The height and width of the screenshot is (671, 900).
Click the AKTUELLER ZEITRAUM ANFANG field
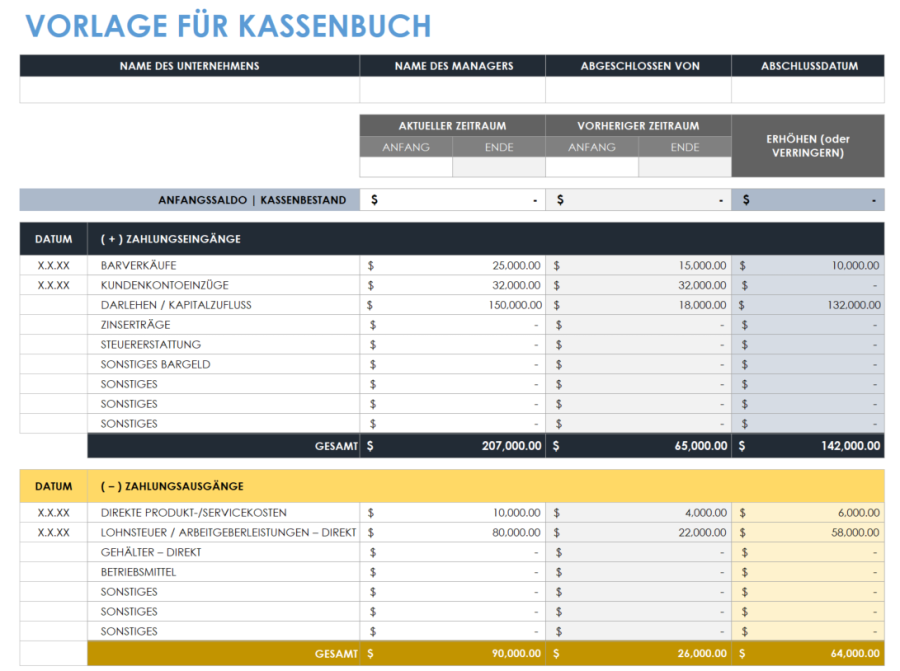tap(406, 168)
